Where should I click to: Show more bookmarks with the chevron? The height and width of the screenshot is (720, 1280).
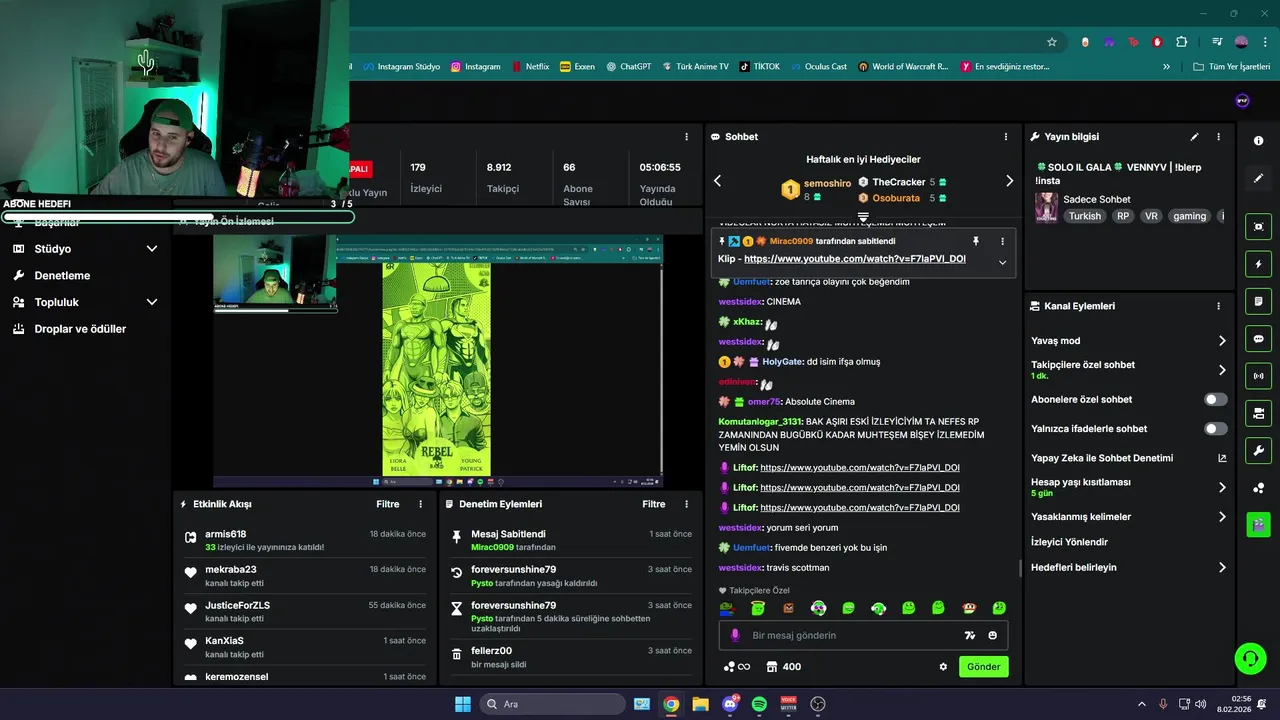pyautogui.click(x=1166, y=67)
